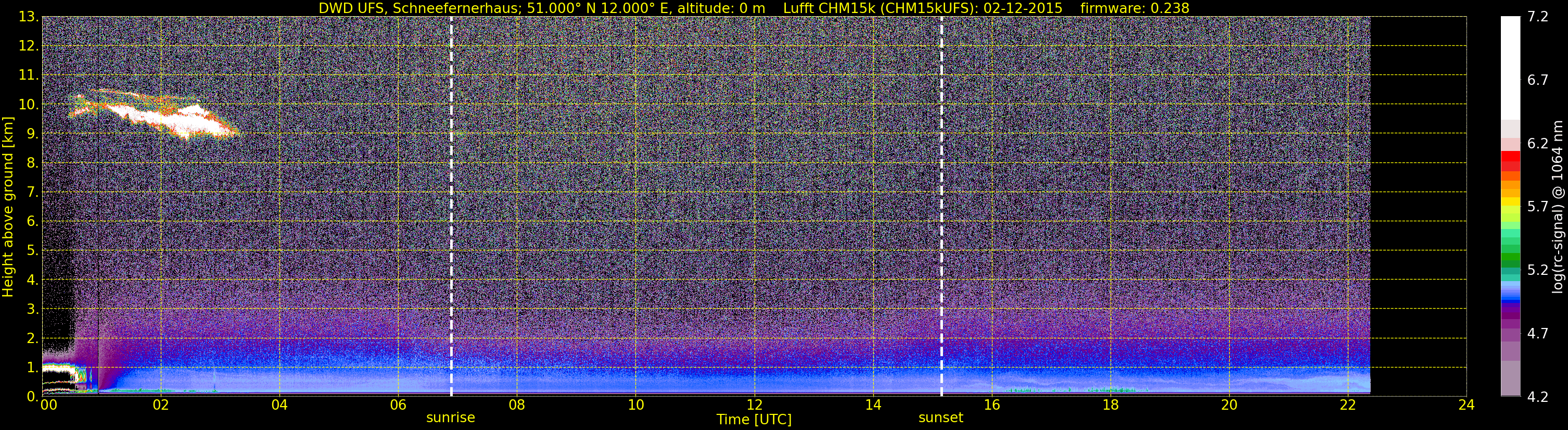Click height axis tick label '3.'

coord(32,309)
